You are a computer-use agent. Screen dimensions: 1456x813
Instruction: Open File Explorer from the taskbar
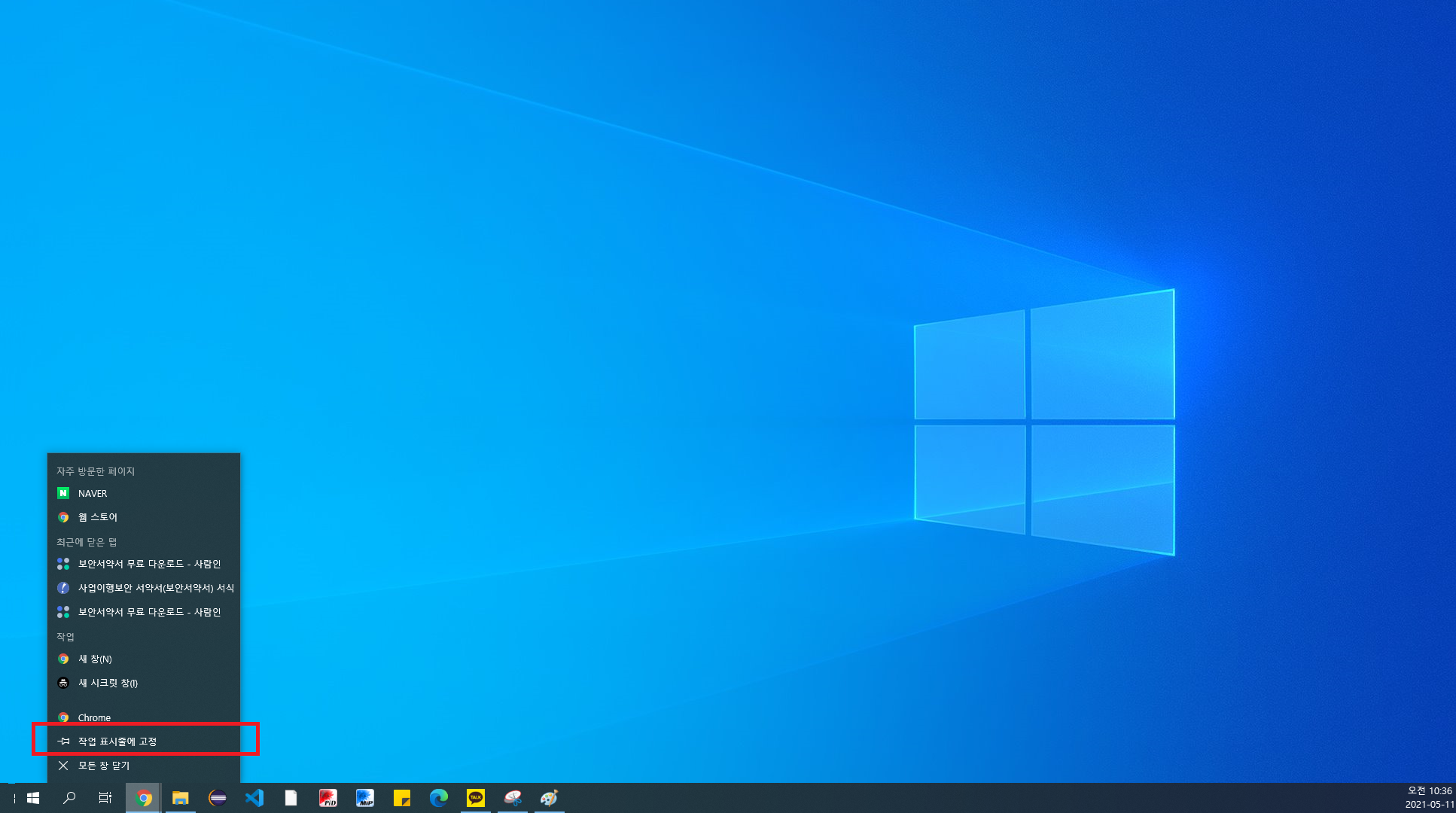tap(180, 798)
